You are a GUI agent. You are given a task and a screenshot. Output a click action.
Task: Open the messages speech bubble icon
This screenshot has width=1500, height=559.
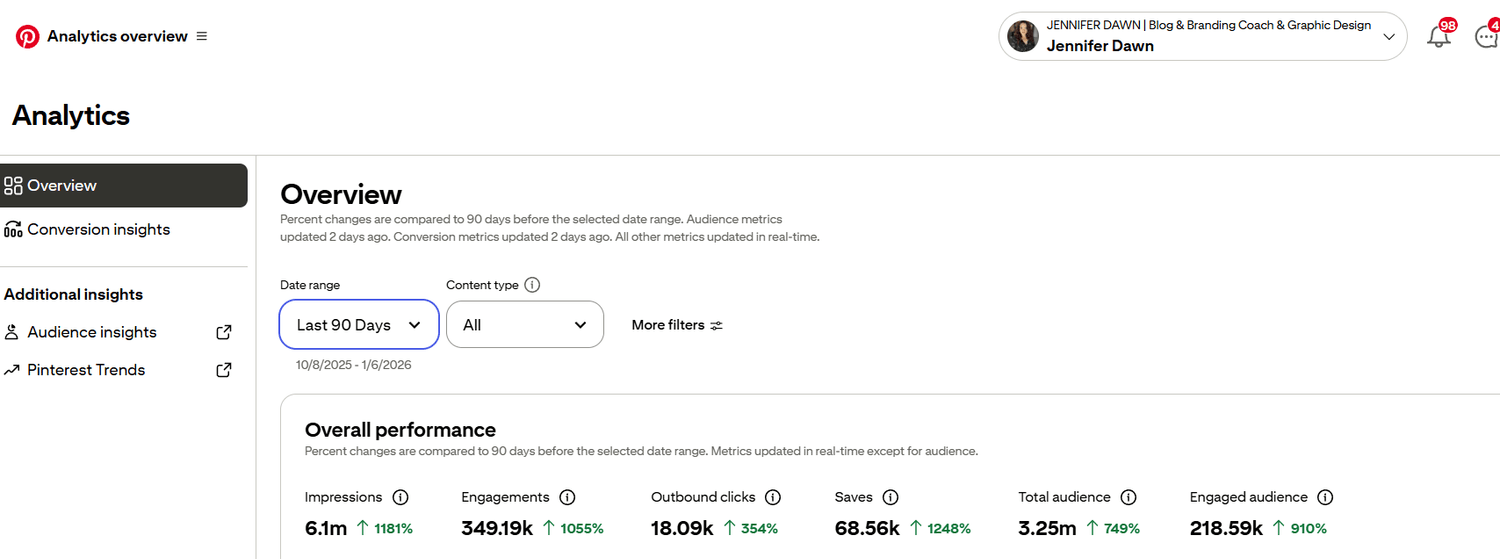pos(1487,37)
